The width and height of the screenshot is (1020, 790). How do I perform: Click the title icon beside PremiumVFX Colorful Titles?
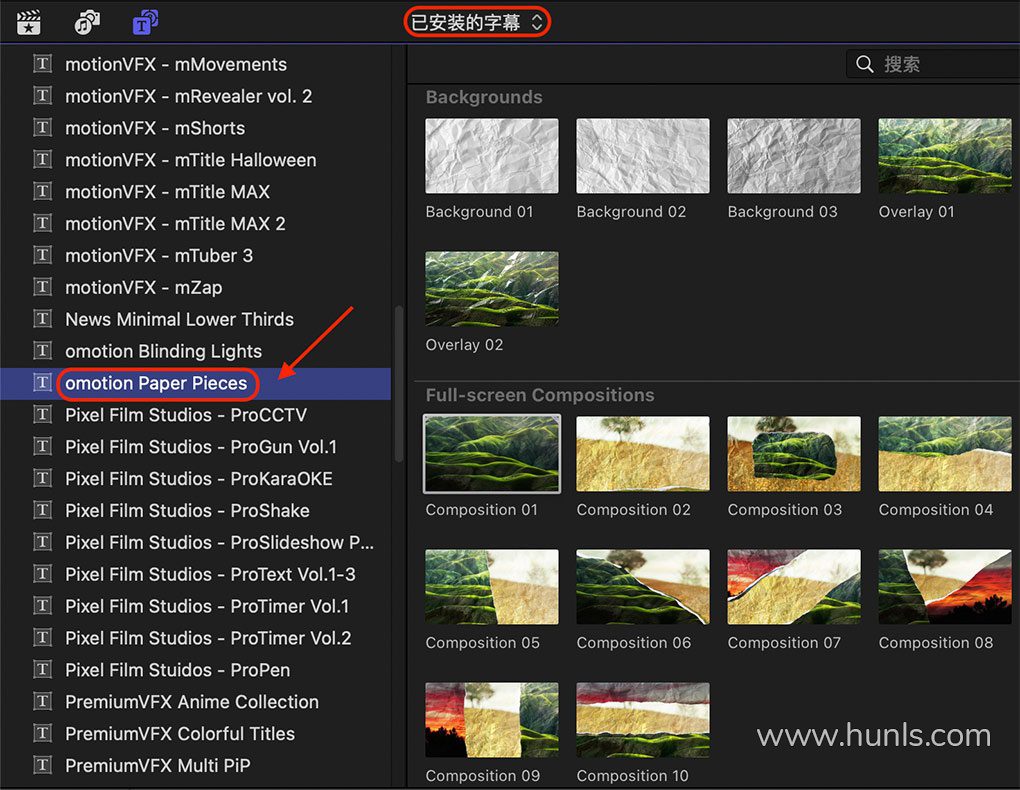[43, 733]
